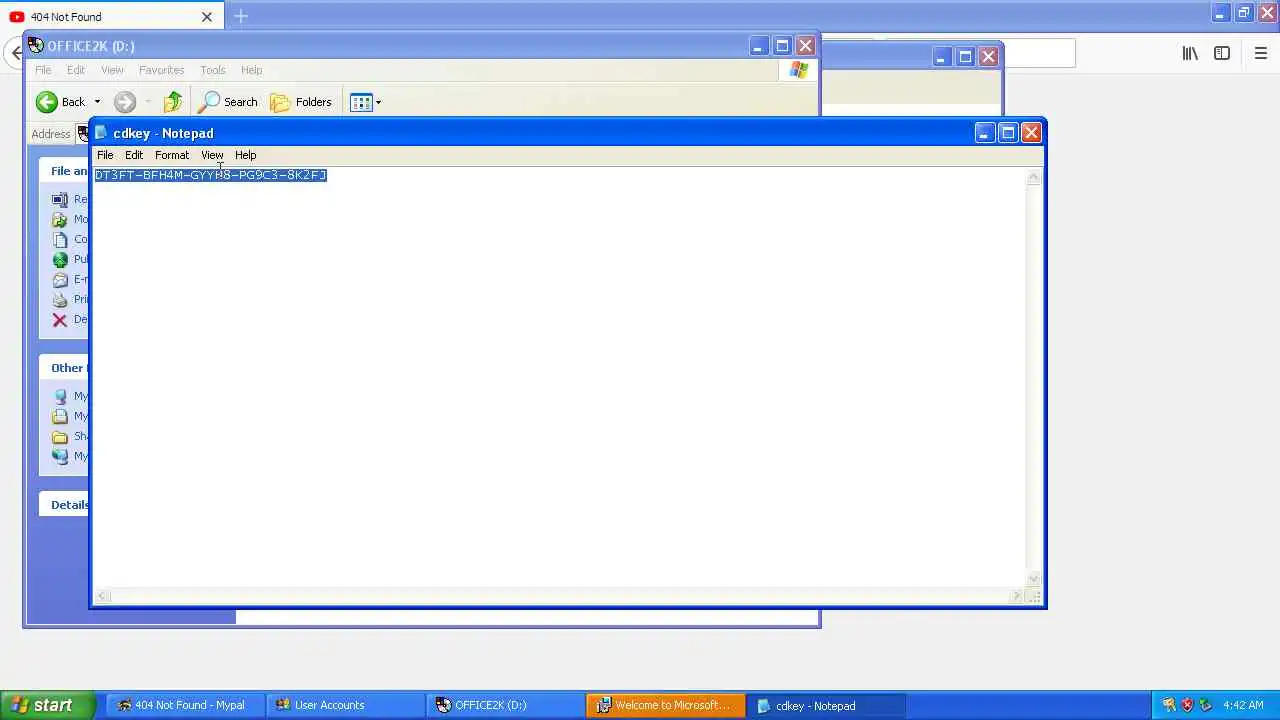Click the Search button in Explorer toolbar
Image resolution: width=1280 pixels, height=720 pixels.
(228, 102)
